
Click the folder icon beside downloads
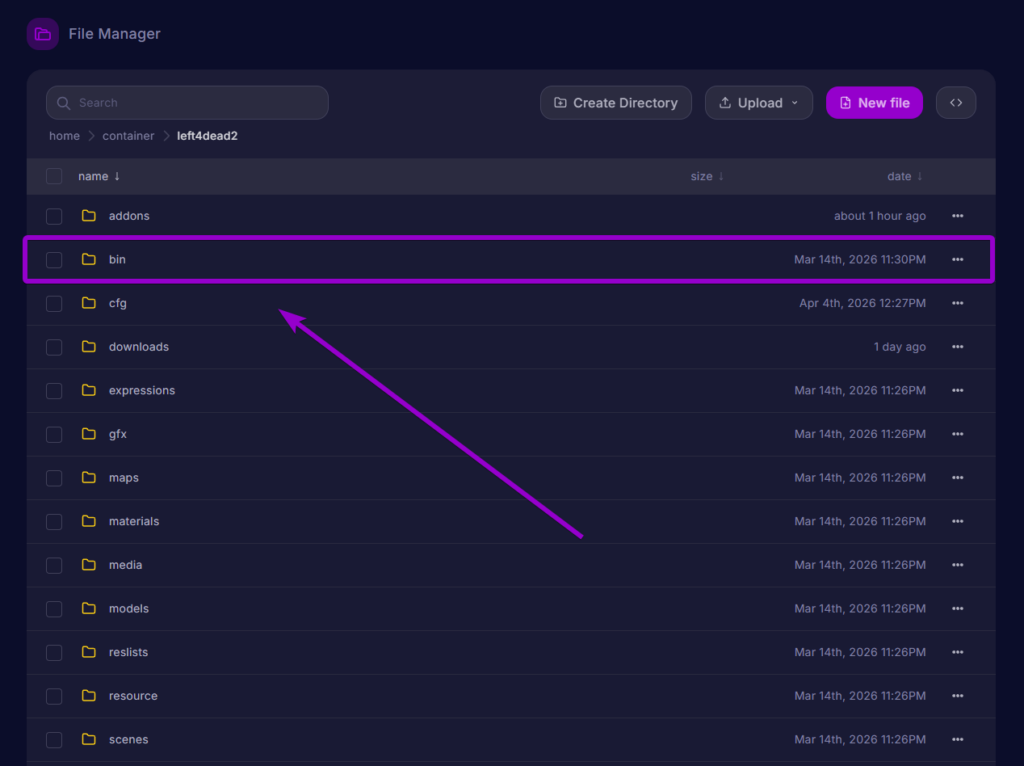(89, 347)
